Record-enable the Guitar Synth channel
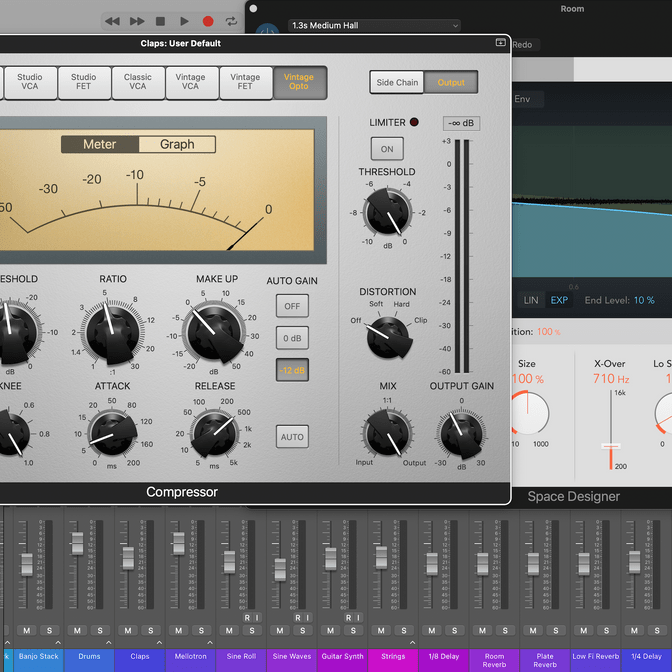 348,618
